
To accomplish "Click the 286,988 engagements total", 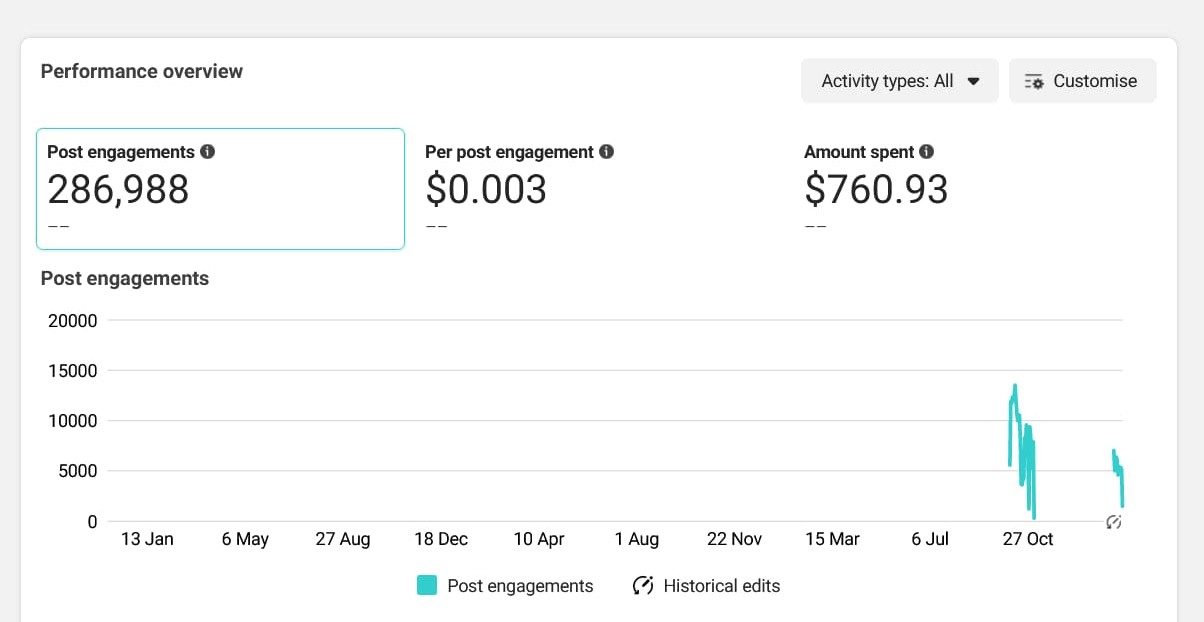I will click(x=118, y=189).
